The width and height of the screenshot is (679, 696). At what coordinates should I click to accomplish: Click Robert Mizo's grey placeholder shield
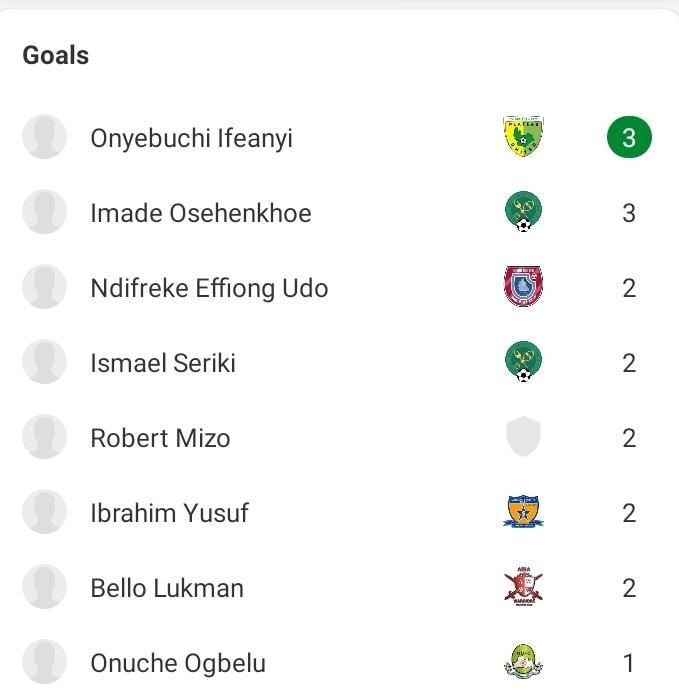point(523,438)
